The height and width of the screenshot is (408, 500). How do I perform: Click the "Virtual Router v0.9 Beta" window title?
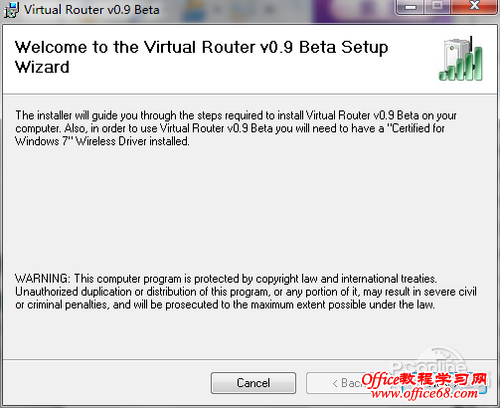tap(92, 10)
